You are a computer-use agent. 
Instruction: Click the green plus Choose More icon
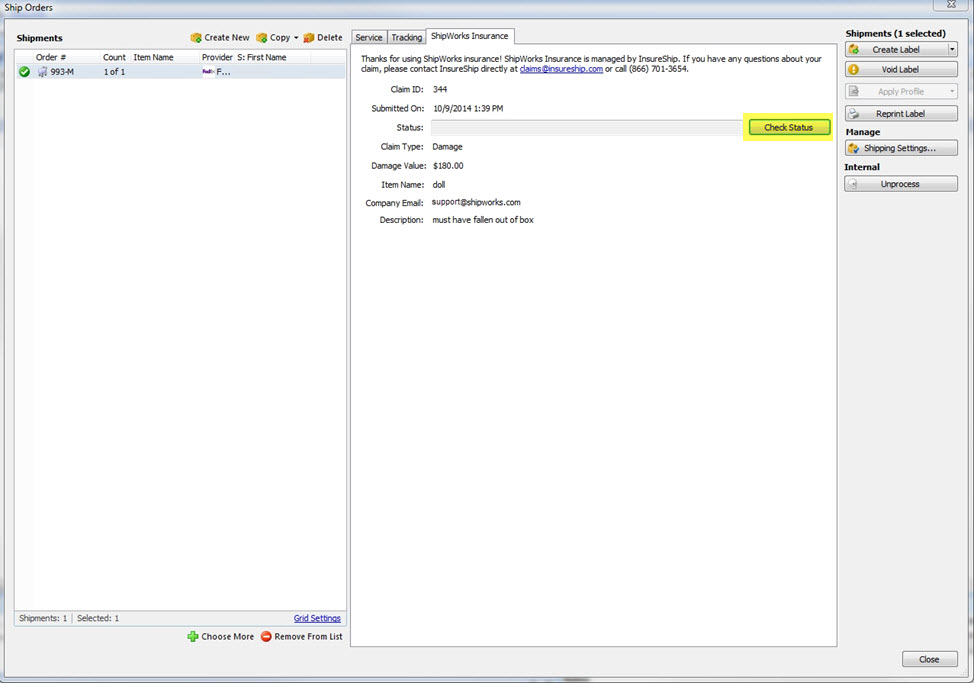(193, 636)
